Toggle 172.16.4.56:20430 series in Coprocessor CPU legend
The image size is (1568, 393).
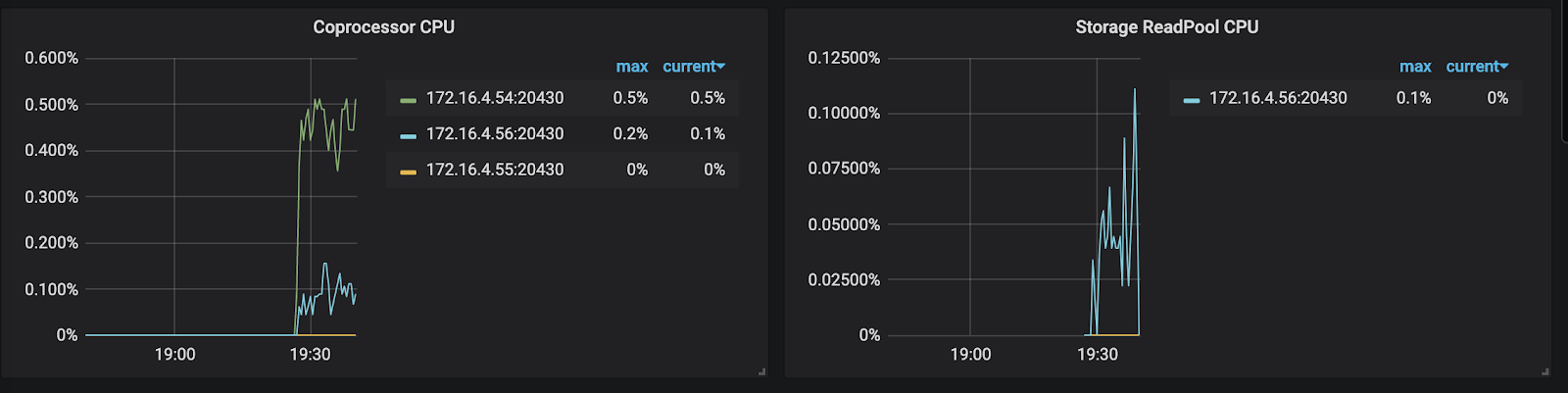(495, 133)
